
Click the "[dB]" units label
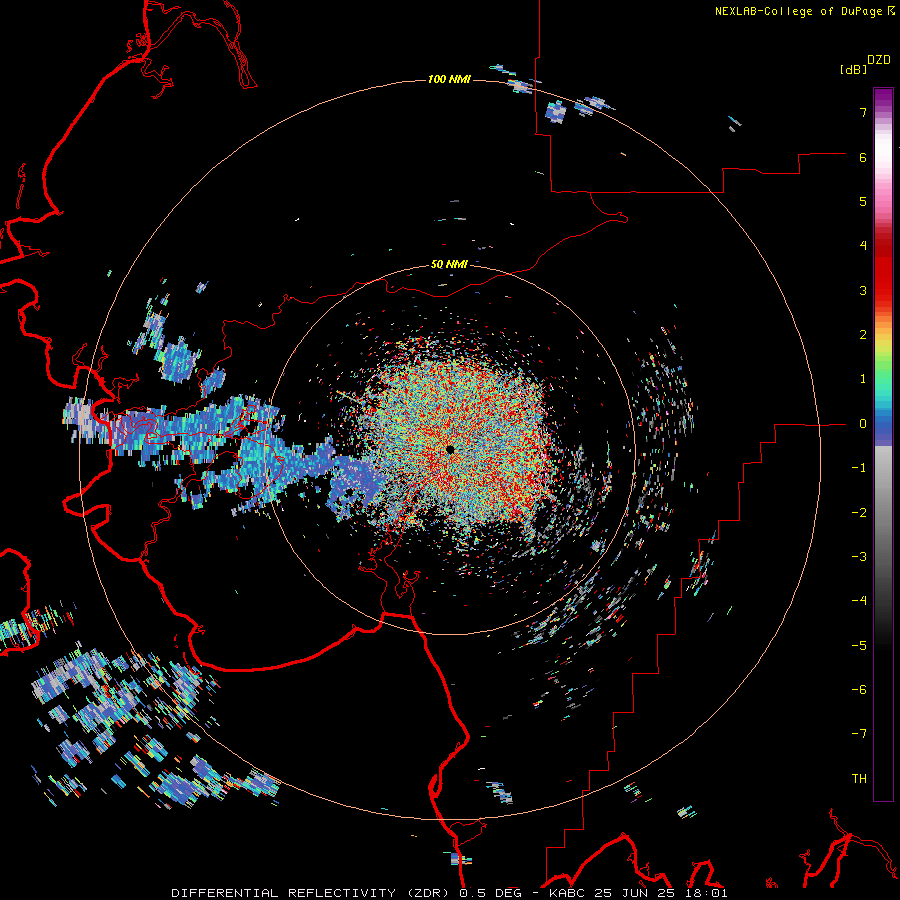pos(854,69)
